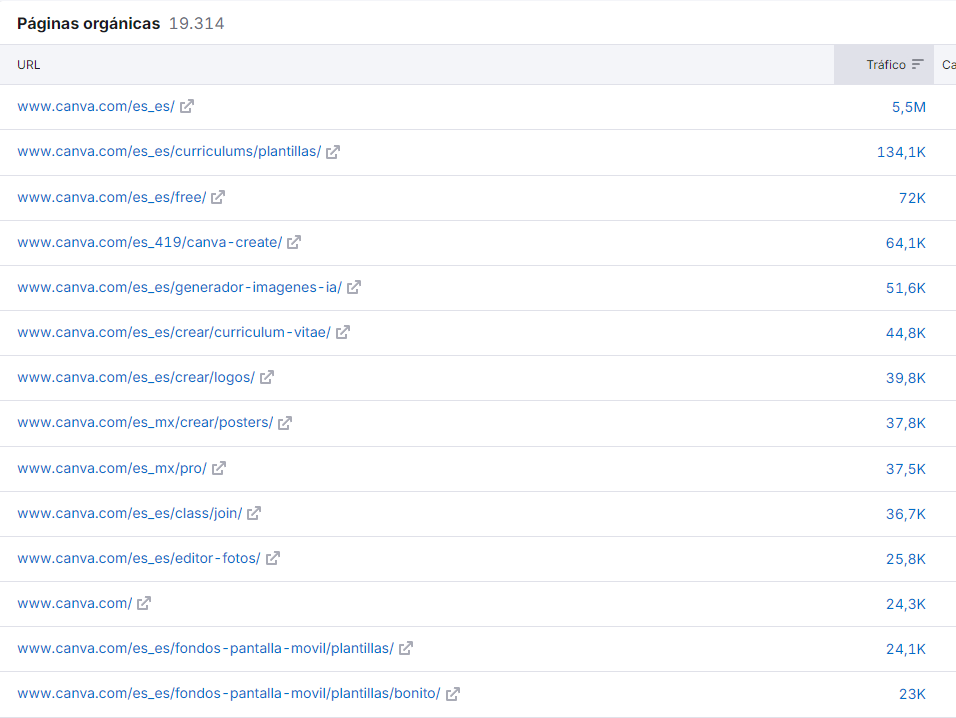Sort by the Tráfico column header

pos(884,65)
